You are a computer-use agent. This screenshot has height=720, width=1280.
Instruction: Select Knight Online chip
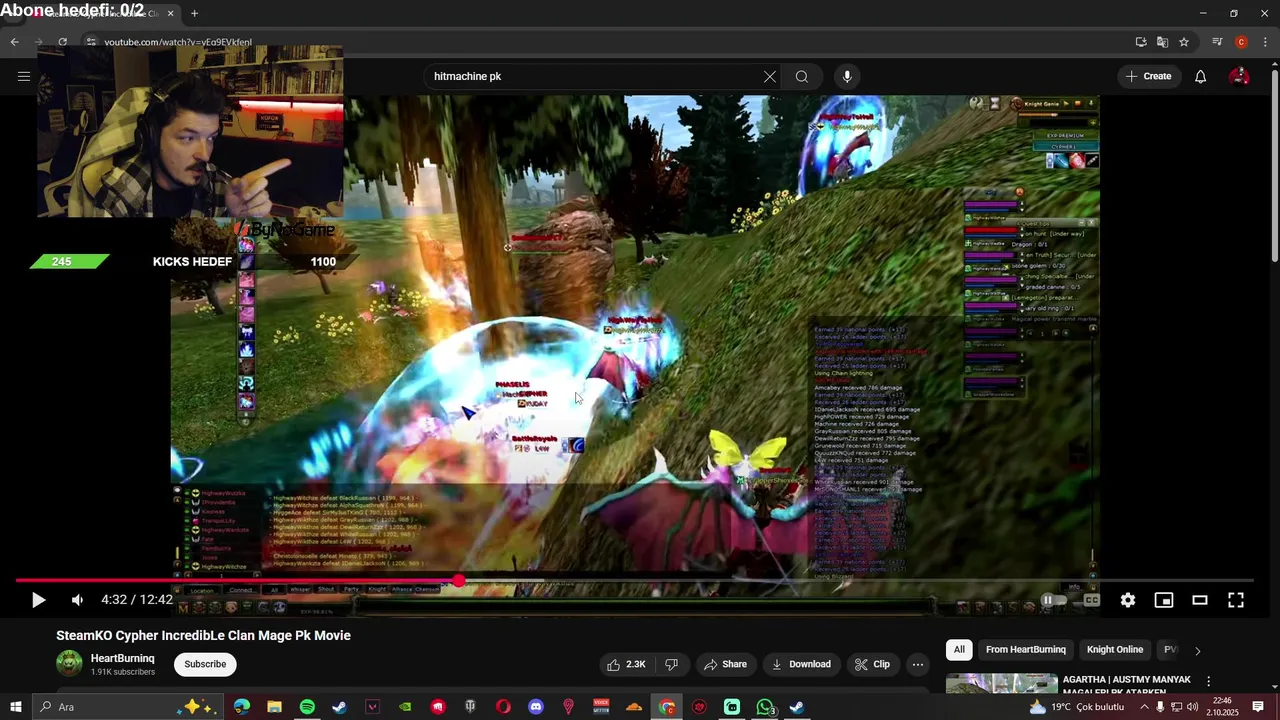pos(1115,650)
